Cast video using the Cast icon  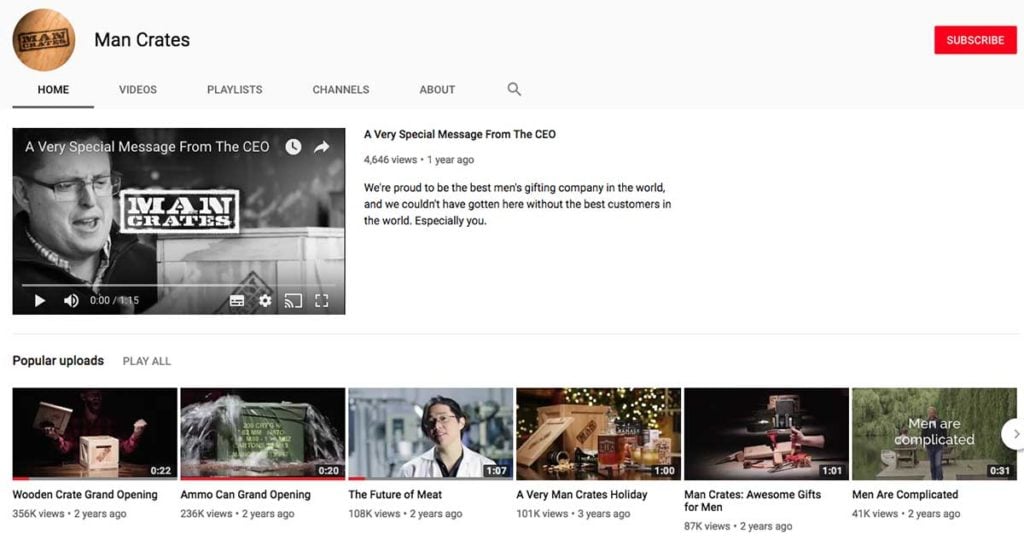click(293, 300)
